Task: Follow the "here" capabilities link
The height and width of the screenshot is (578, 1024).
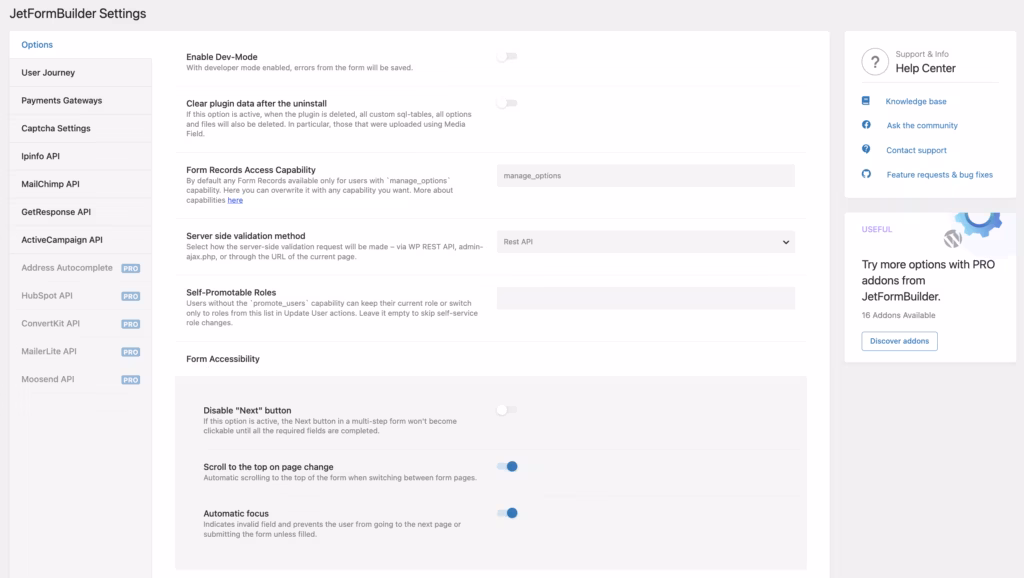Action: coord(235,201)
